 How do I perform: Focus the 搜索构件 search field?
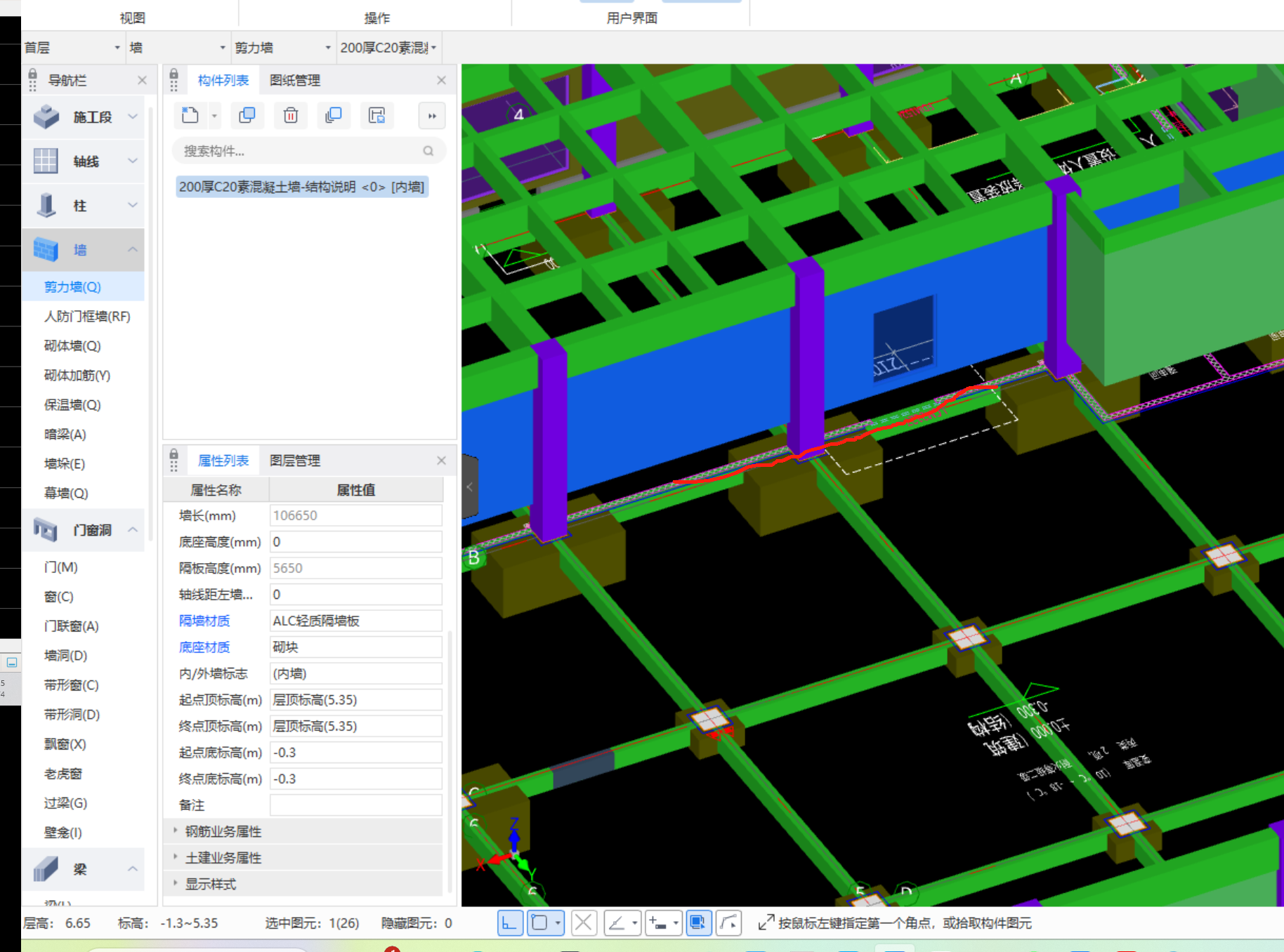pyautogui.click(x=309, y=151)
